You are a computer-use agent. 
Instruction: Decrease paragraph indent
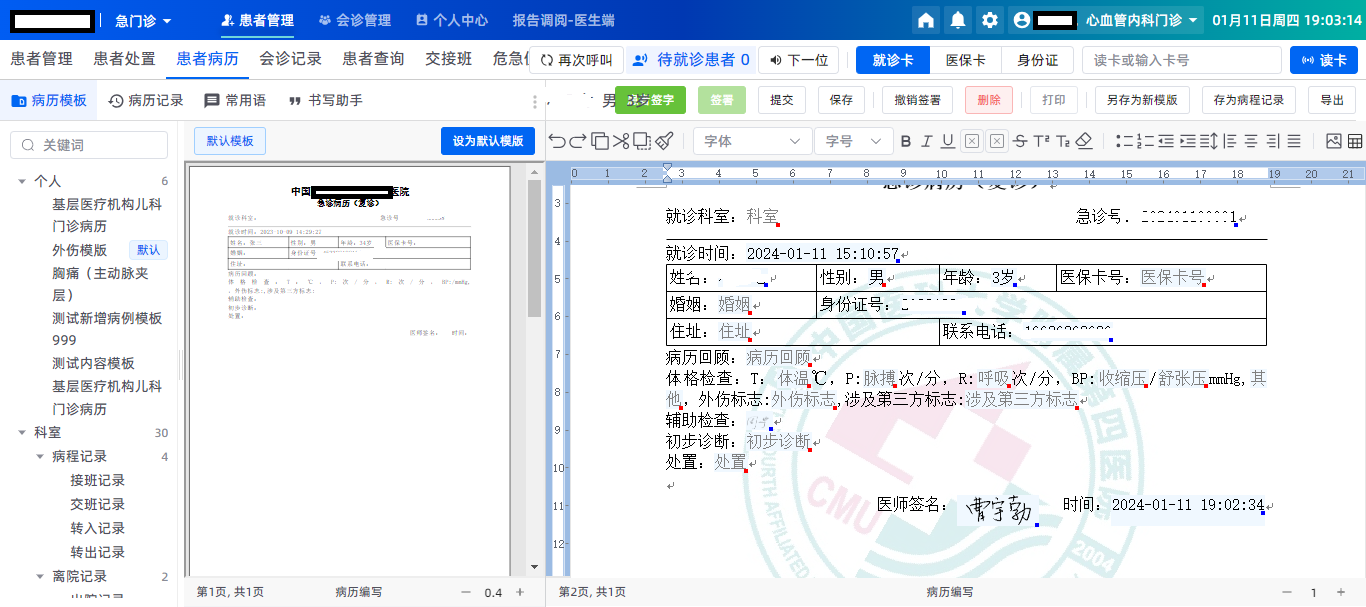1166,141
